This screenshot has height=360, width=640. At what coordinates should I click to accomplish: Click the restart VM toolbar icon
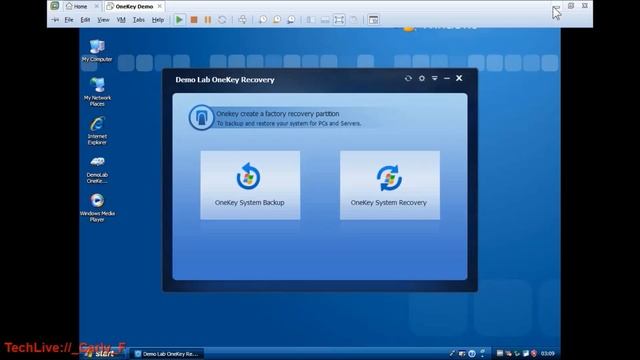click(x=222, y=20)
